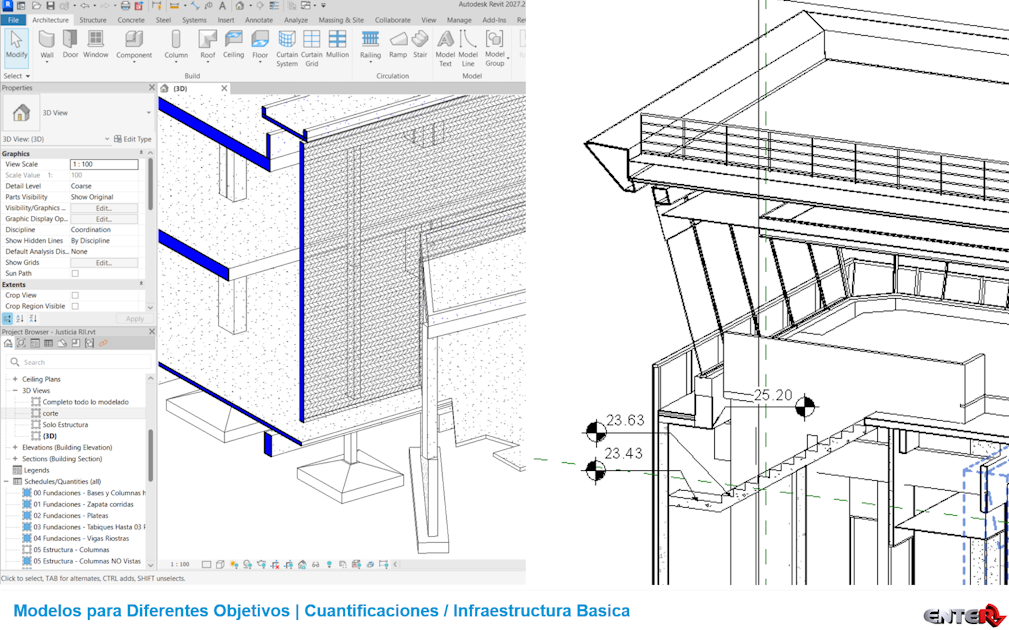The width and height of the screenshot is (1009, 630).
Task: Switch to the Structure ribbon tab
Action: (x=93, y=20)
